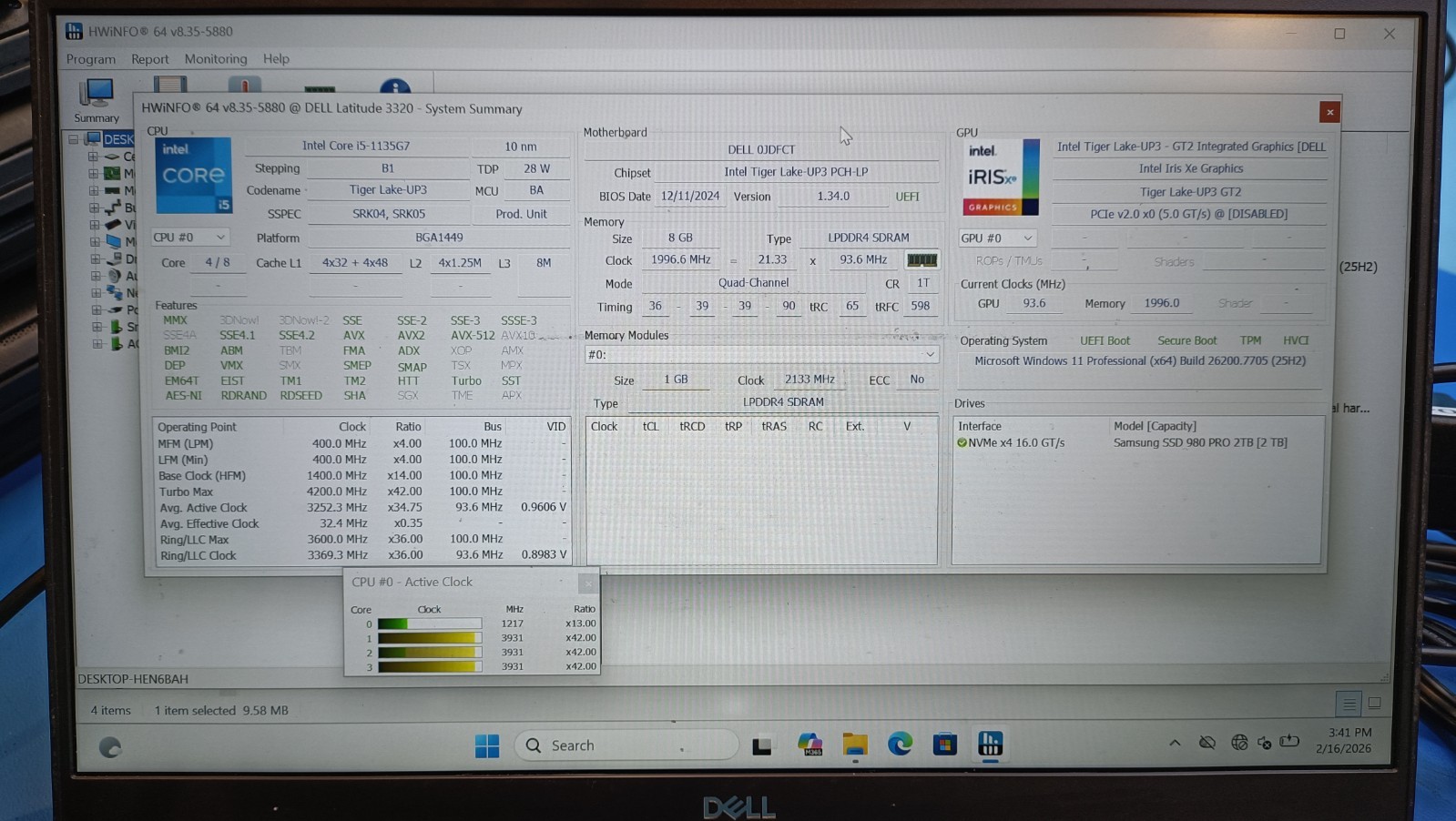Viewport: 1456px width, 821px height.
Task: Expand the 'Ne' tree node
Action: click(x=96, y=293)
